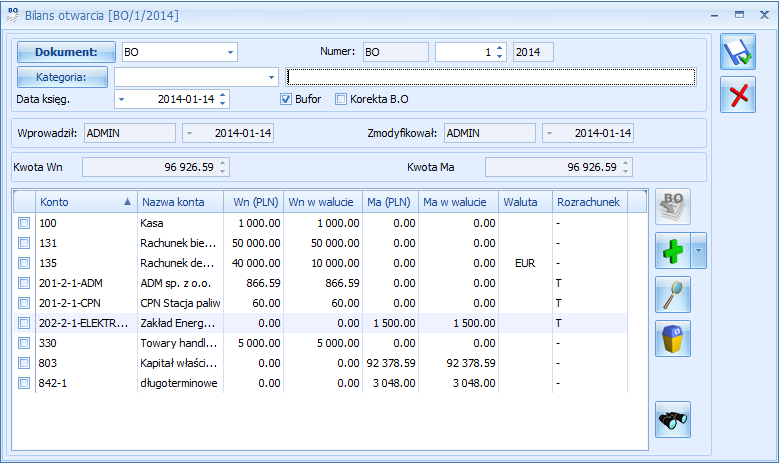The image size is (779, 463).
Task: Toggle the Bufor checkbox
Action: tap(286, 99)
